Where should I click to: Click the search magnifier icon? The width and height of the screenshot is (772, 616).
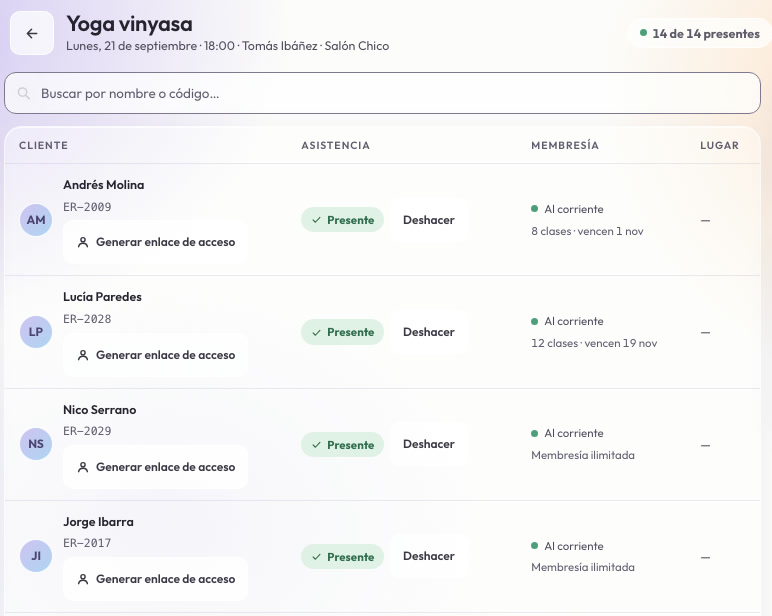click(23, 93)
